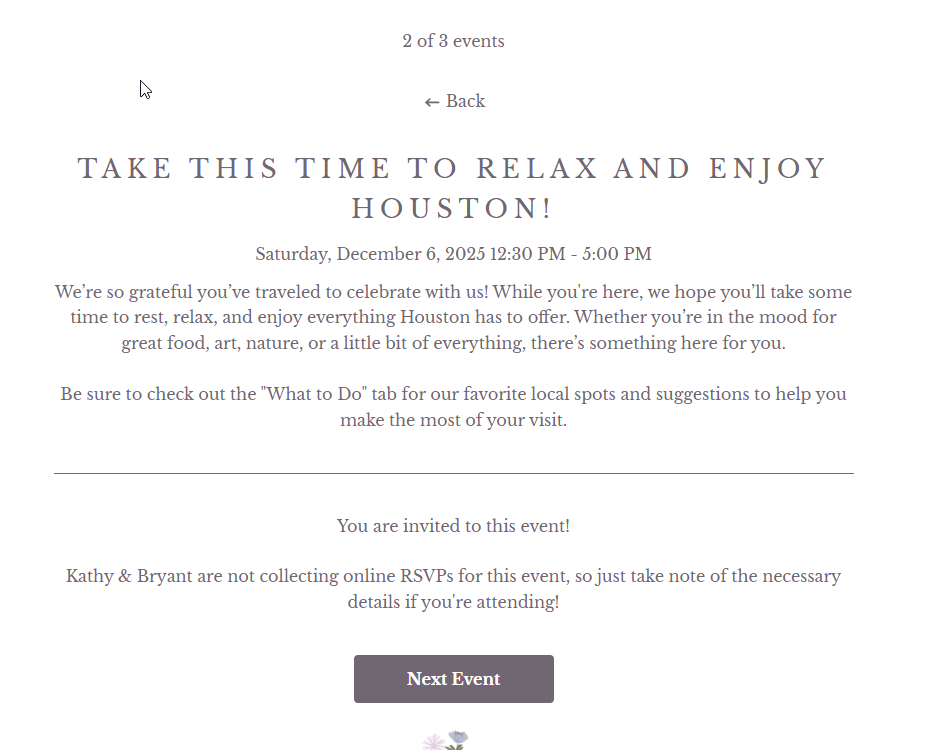Click the left arrow icon beside Back
Screen dimensions: 934x750
pos(432,102)
